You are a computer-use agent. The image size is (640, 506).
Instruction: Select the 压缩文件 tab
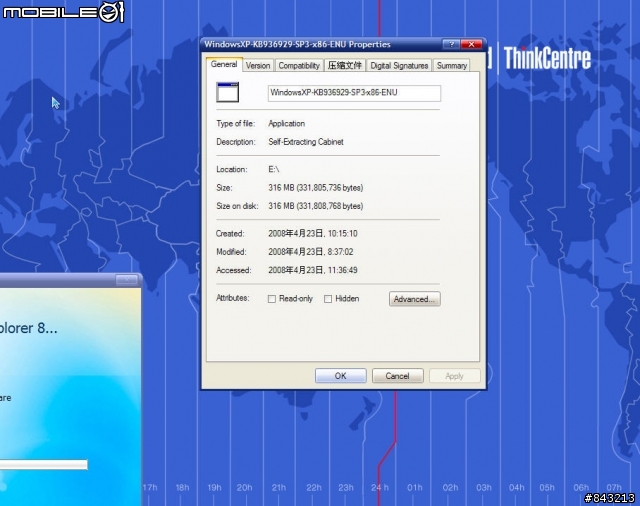pos(345,66)
